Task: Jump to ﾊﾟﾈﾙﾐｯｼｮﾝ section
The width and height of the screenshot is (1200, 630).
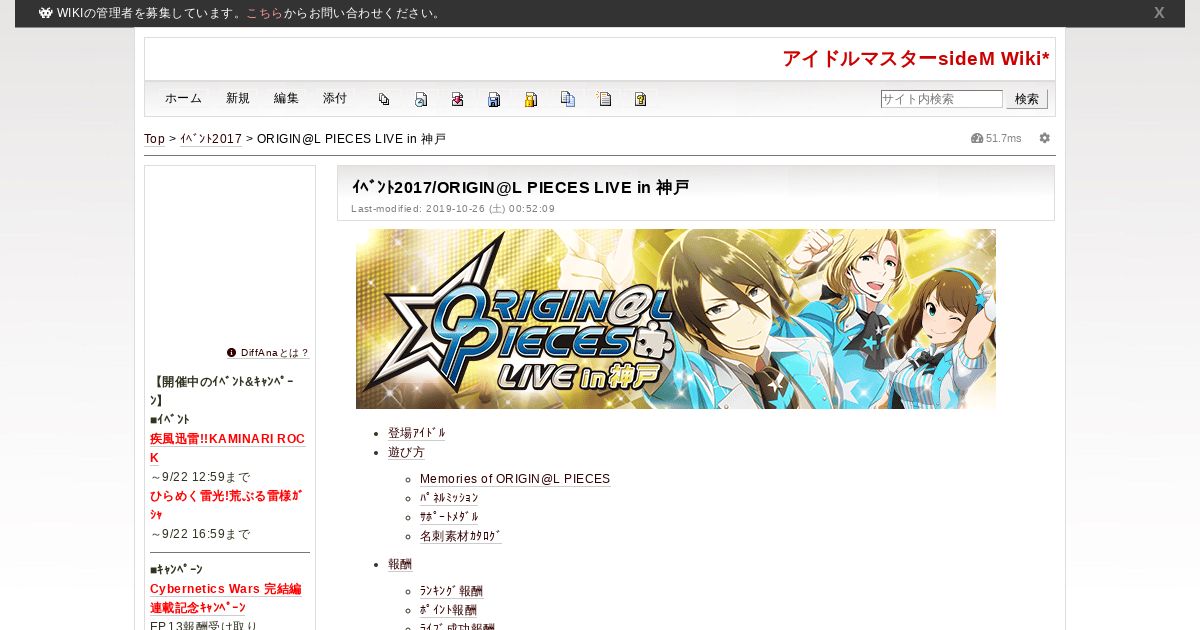Action: point(449,498)
